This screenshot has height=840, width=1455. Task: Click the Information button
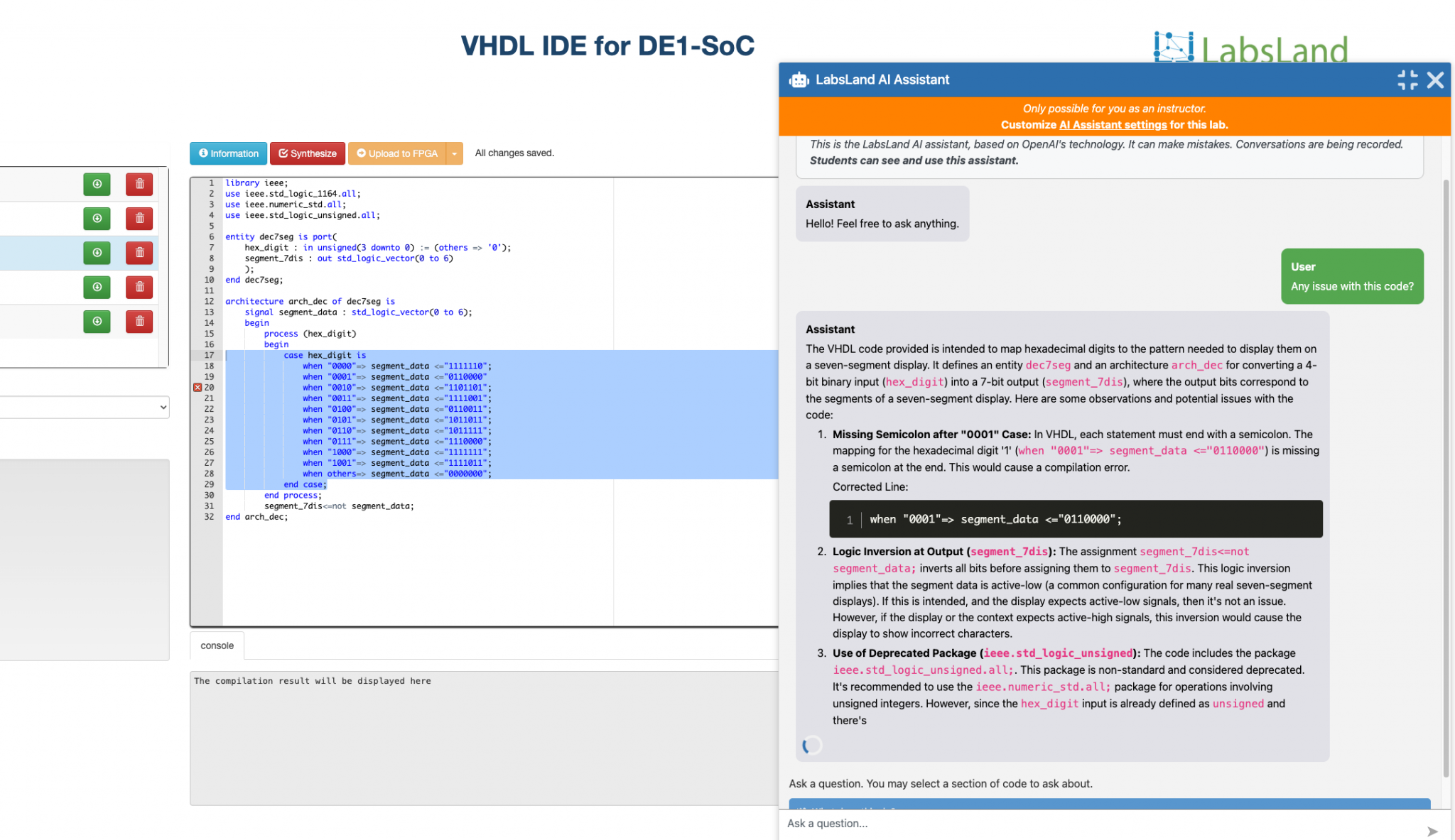[x=228, y=153]
